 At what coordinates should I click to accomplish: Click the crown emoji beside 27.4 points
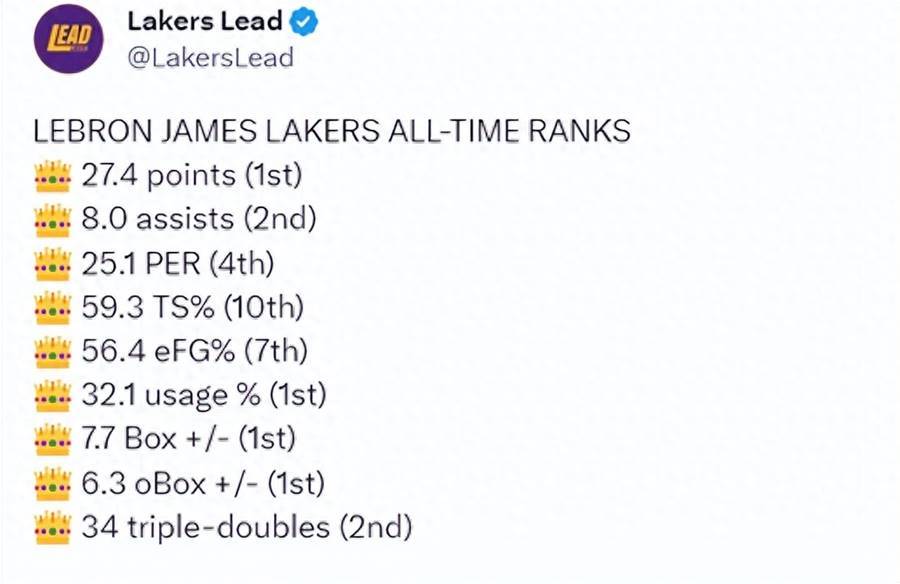53,176
